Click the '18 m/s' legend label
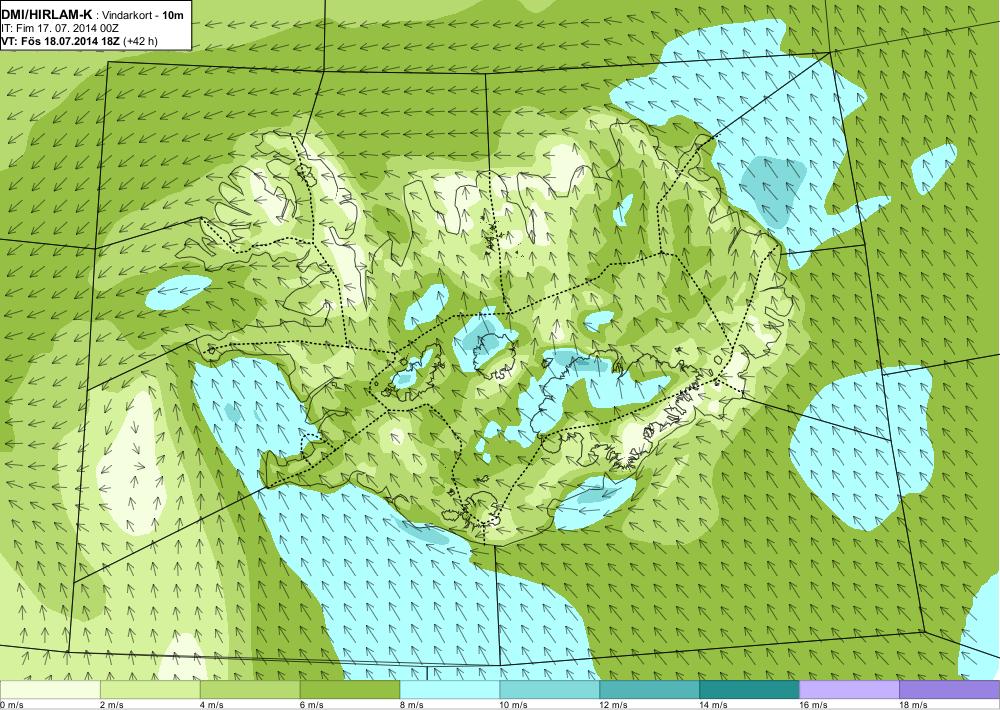Screen dimensions: 1000x710 [x=914, y=705]
